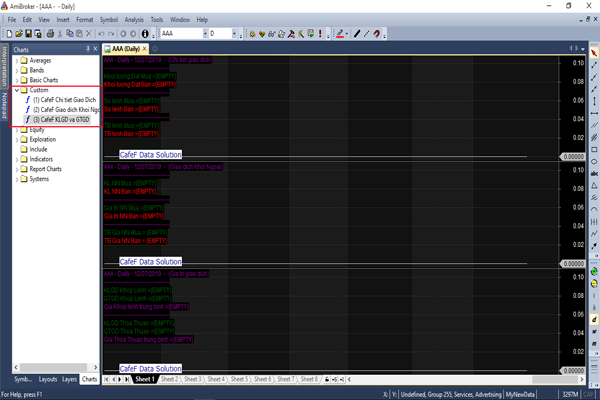Select the triangle drawing tool
600x400 pixels.
[x=594, y=186]
